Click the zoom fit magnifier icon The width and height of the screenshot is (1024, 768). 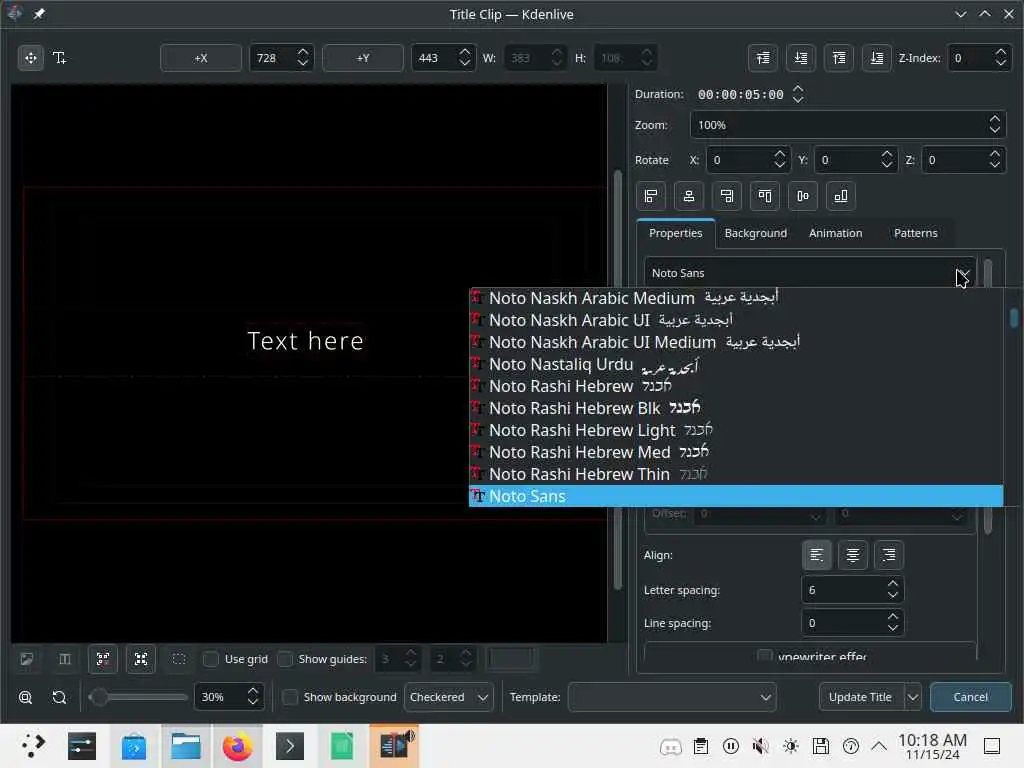25,697
